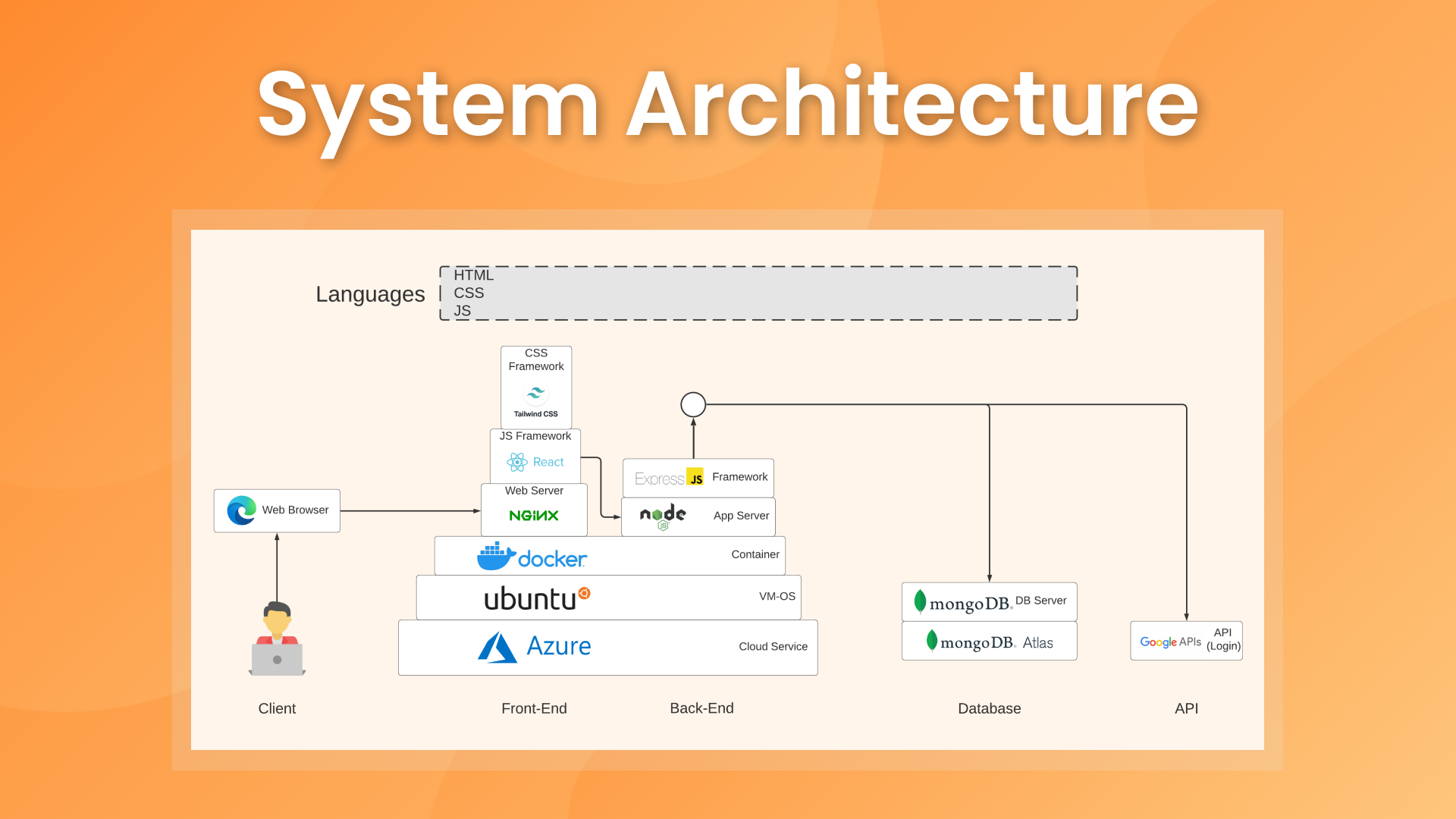Click the 'App Server' label
This screenshot has width=1456, height=819.
(741, 516)
